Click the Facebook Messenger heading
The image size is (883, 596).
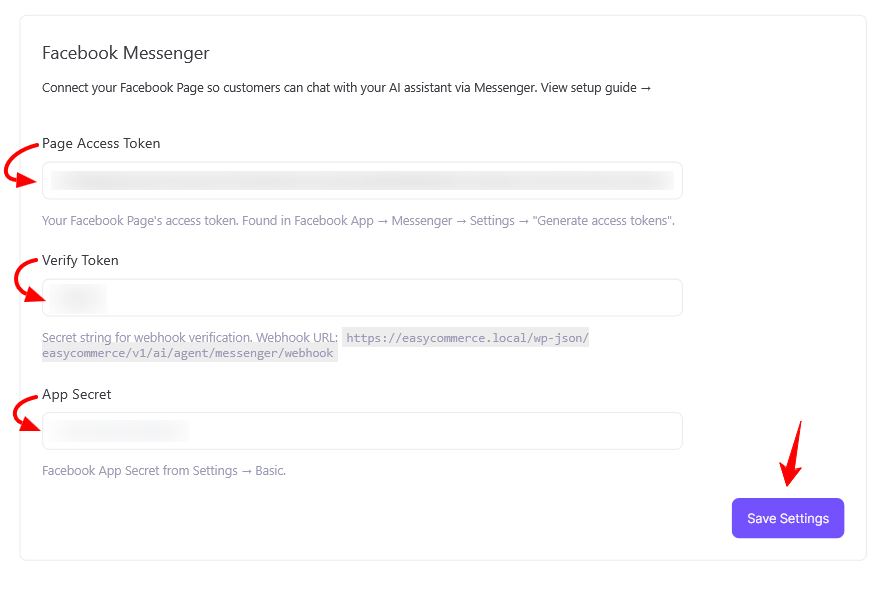tap(126, 53)
